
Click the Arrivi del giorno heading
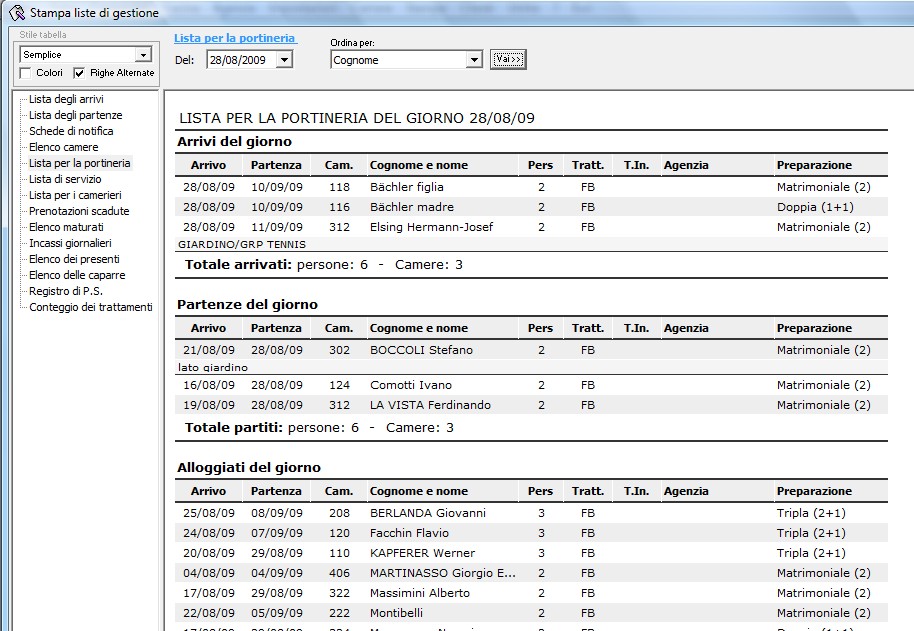[x=234, y=142]
